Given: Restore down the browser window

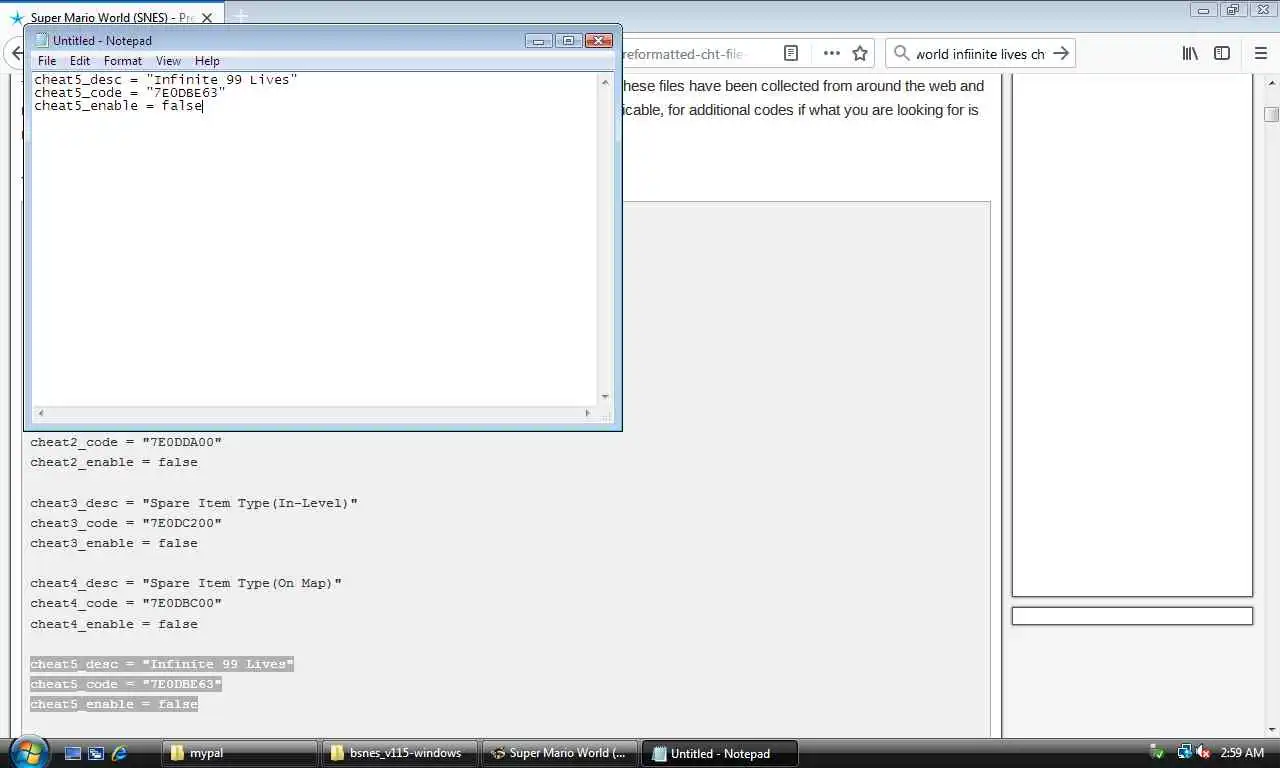Looking at the screenshot, I should point(1232,10).
